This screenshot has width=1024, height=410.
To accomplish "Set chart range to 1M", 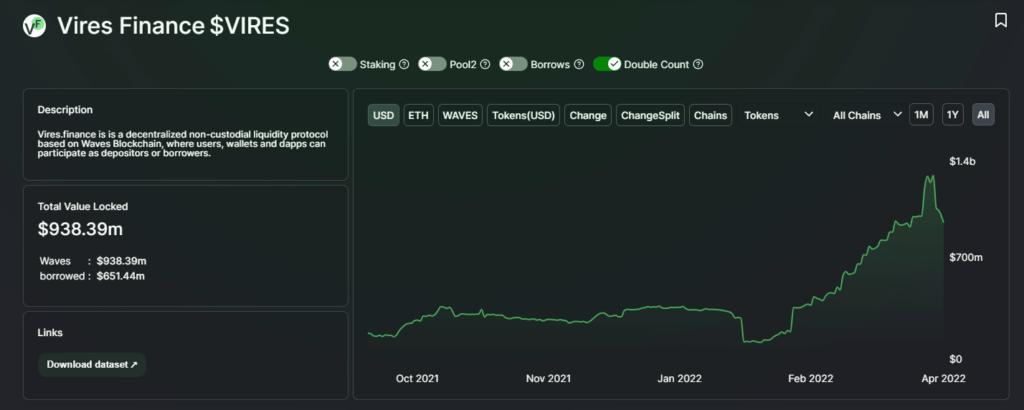I will (921, 115).
